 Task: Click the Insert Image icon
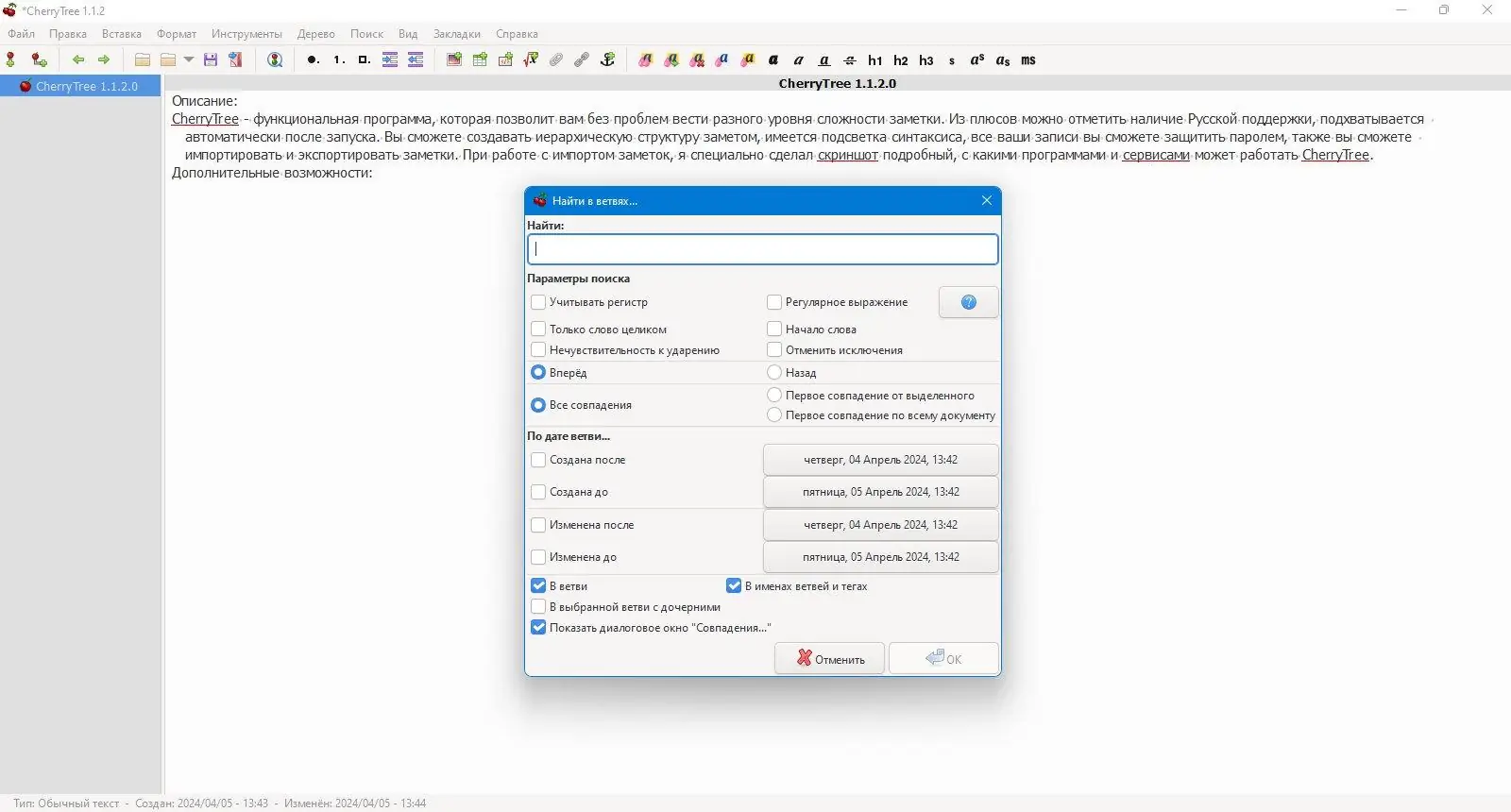click(454, 59)
